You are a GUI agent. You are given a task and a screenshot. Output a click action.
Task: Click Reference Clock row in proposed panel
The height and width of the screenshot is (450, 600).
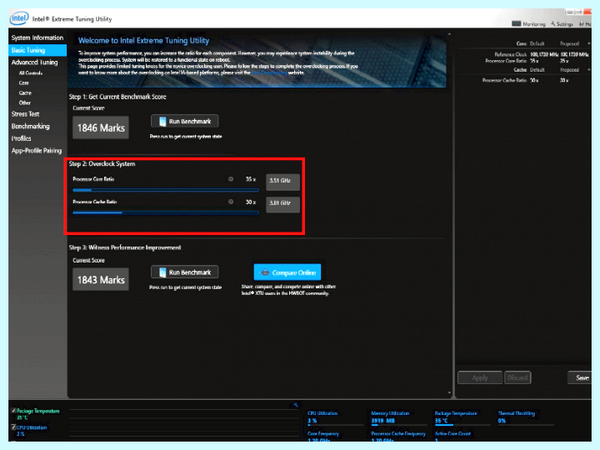tap(541, 55)
